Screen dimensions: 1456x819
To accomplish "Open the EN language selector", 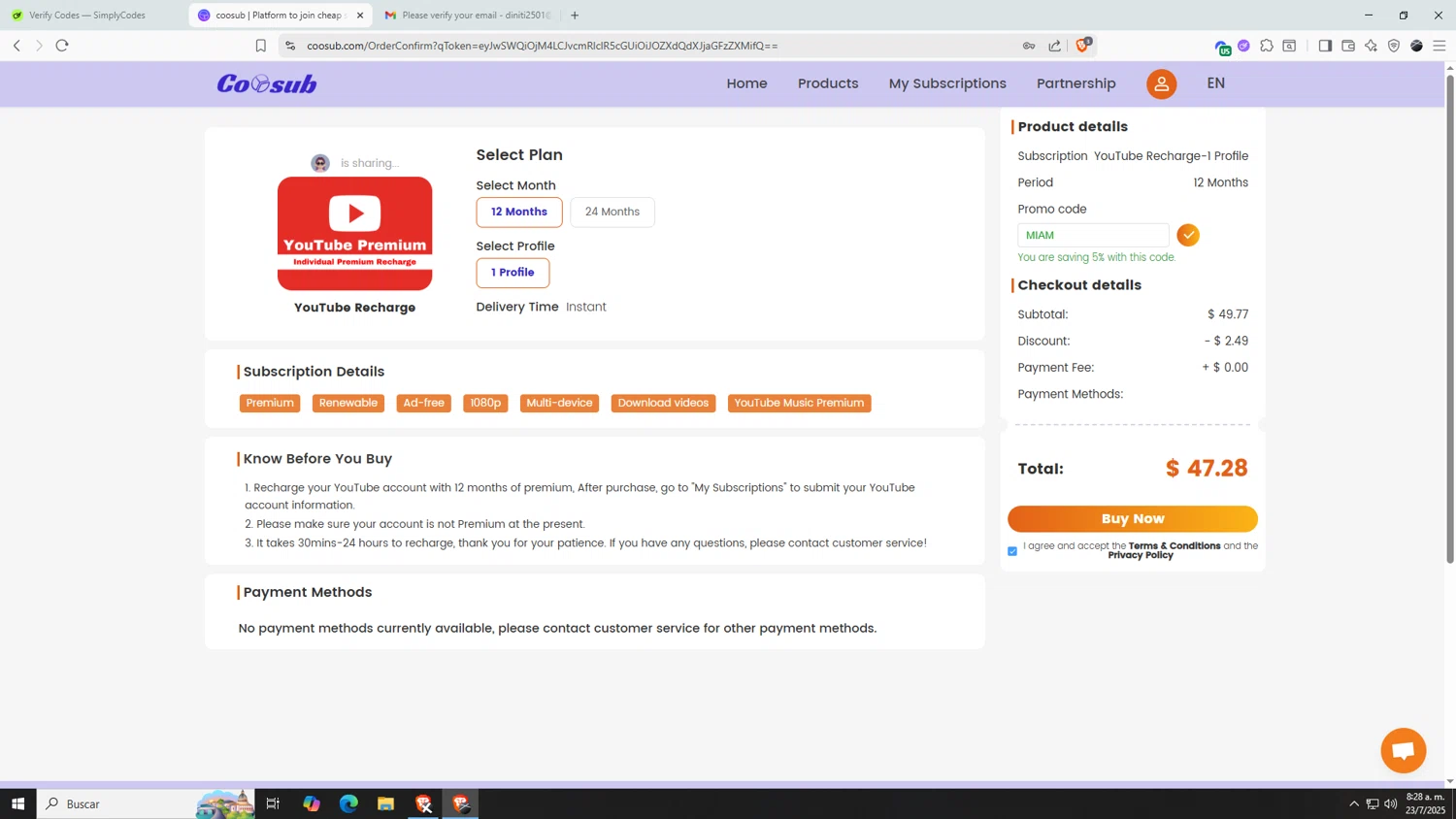I will [1215, 83].
